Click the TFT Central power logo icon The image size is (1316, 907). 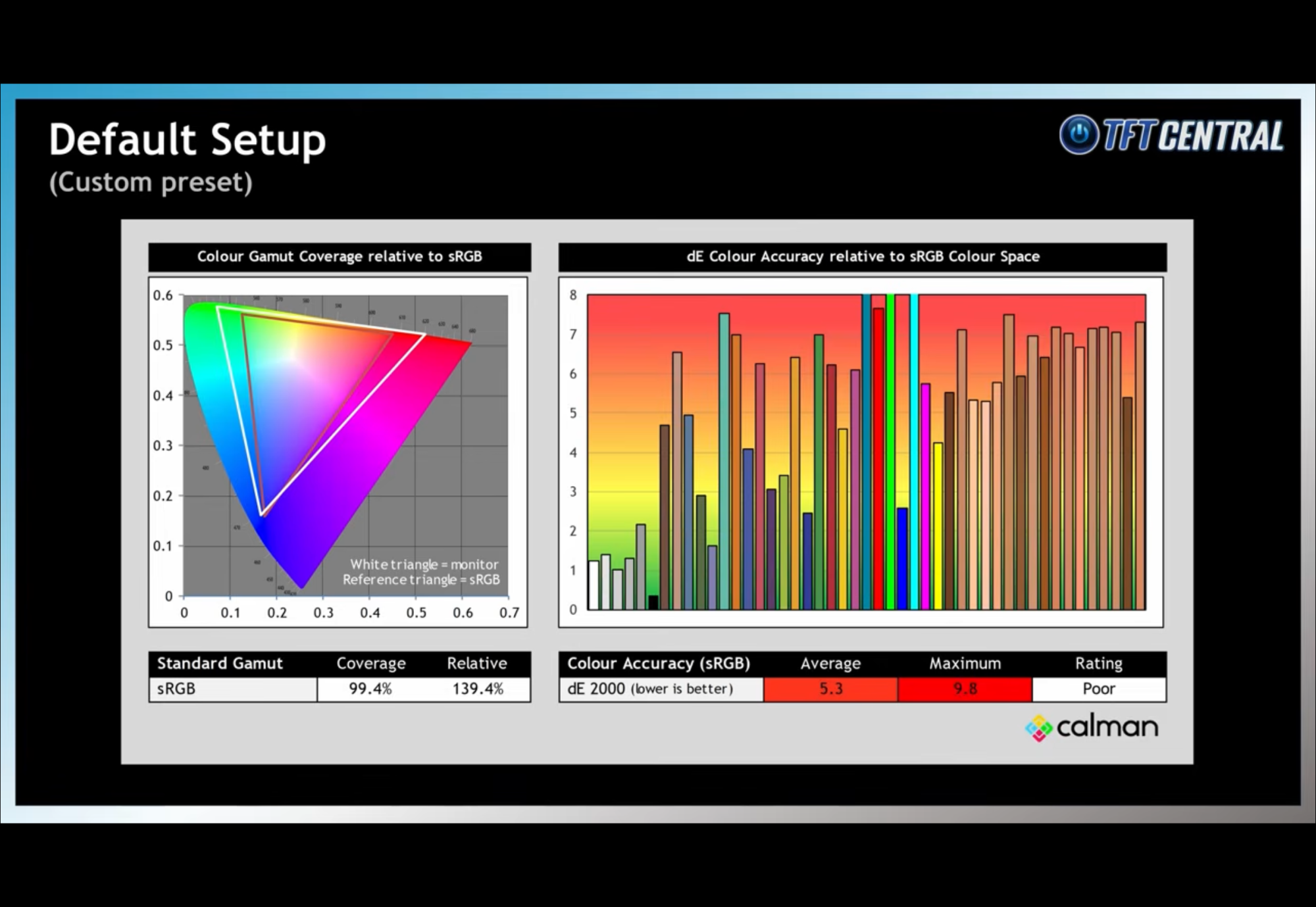tap(1078, 135)
